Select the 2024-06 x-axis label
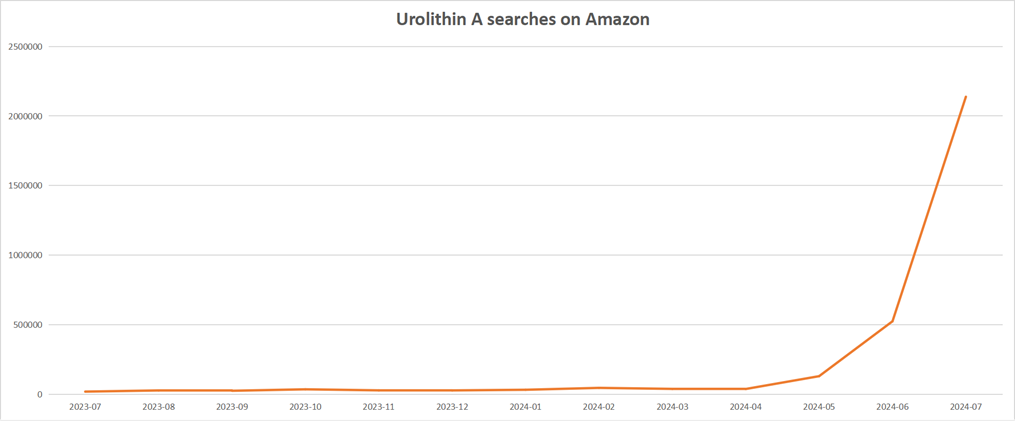1015x421 pixels. pos(892,407)
